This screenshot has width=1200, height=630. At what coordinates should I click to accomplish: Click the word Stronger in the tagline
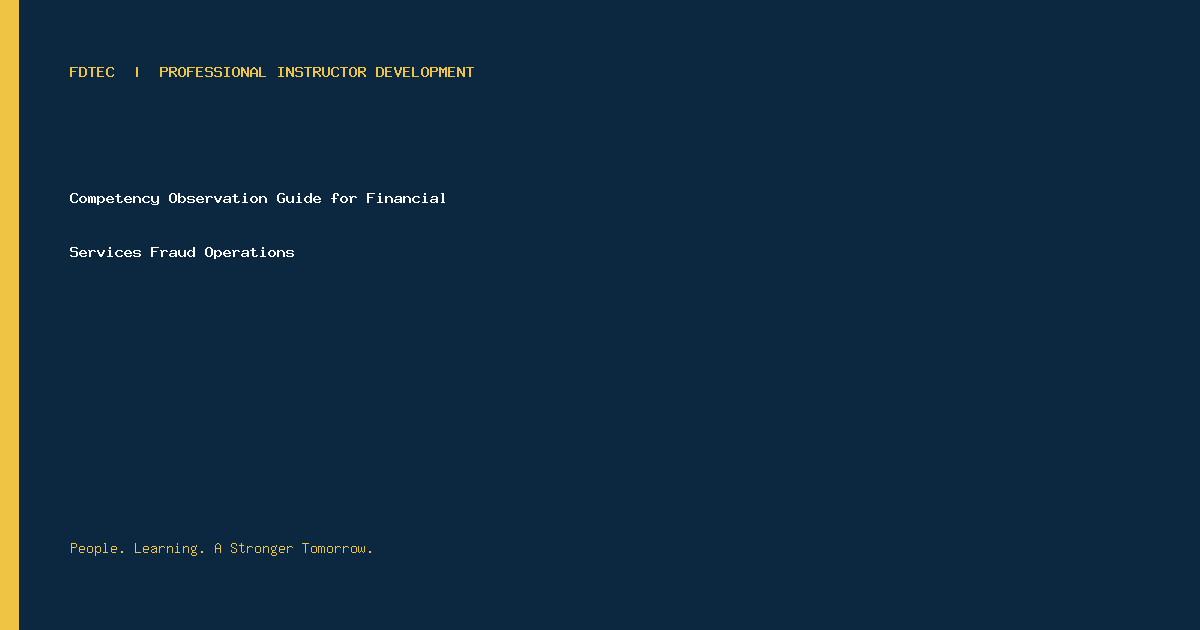point(262,548)
